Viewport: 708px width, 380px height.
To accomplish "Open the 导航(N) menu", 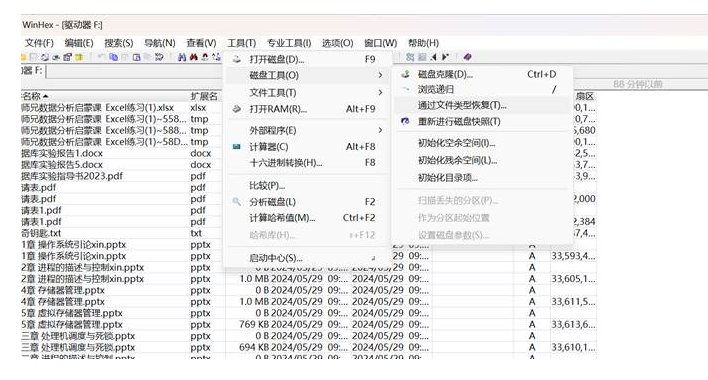I will coord(159,43).
